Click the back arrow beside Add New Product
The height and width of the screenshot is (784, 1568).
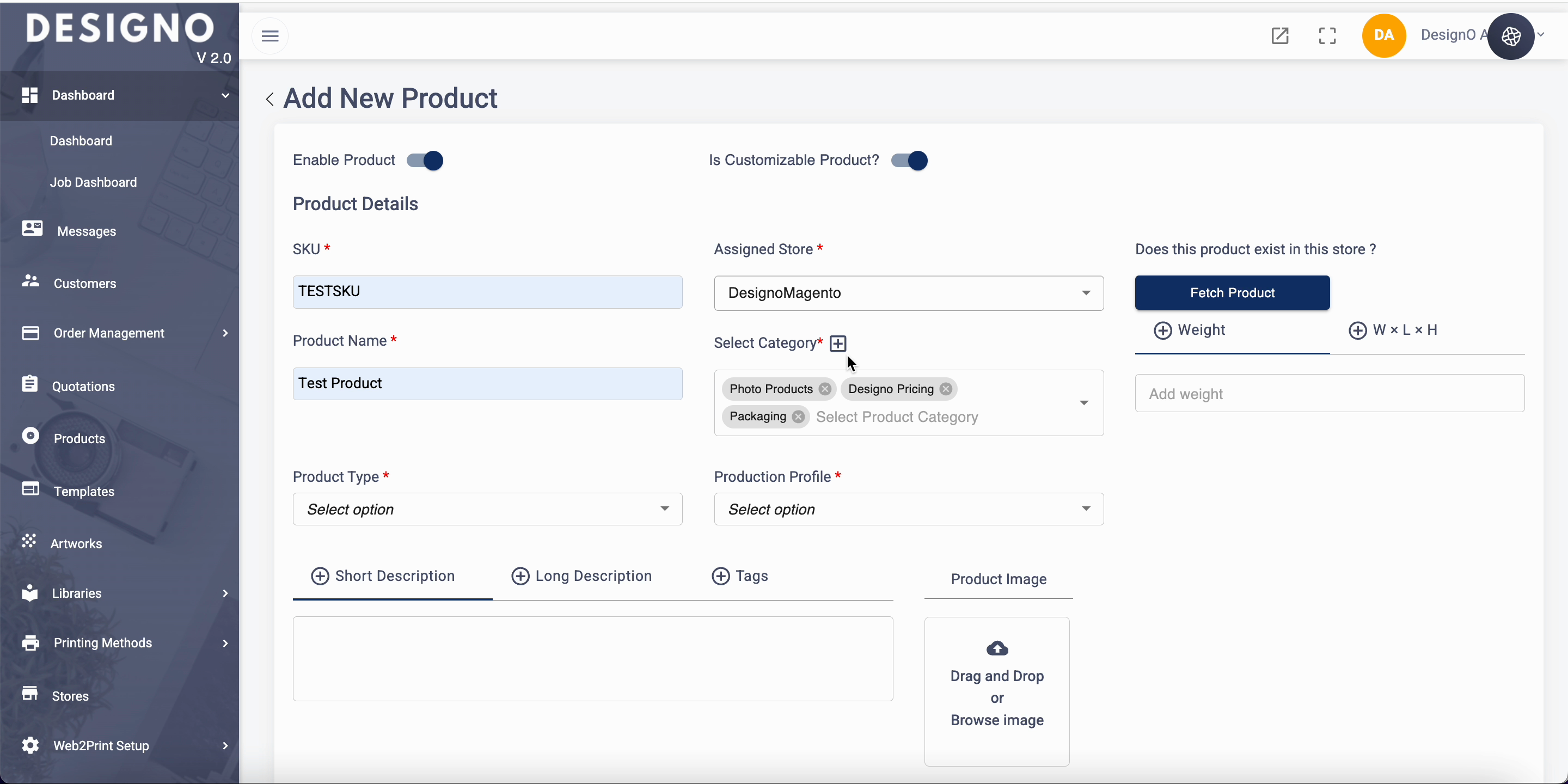[269, 99]
